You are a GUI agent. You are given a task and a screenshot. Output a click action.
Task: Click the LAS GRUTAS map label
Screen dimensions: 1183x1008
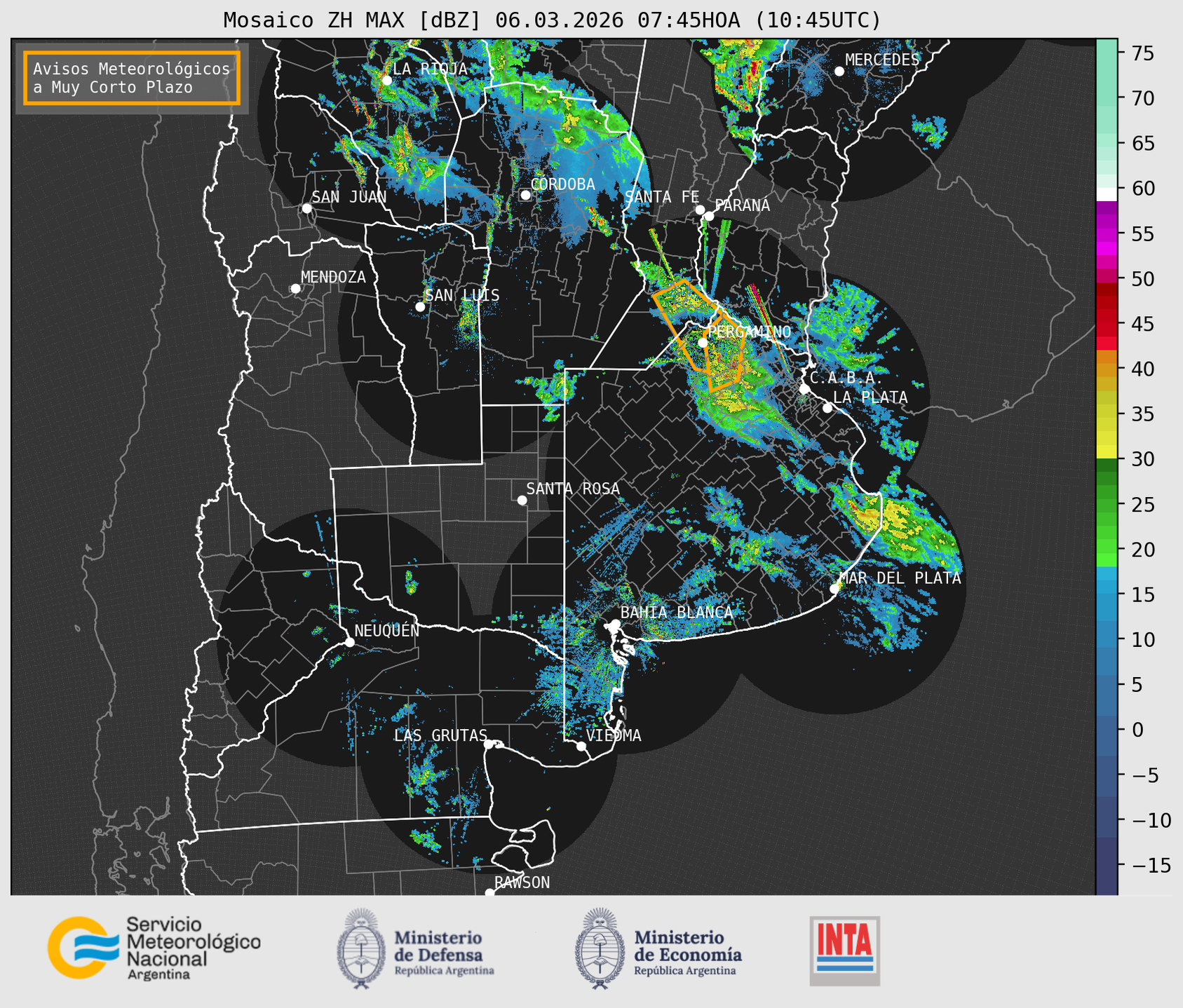(440, 735)
